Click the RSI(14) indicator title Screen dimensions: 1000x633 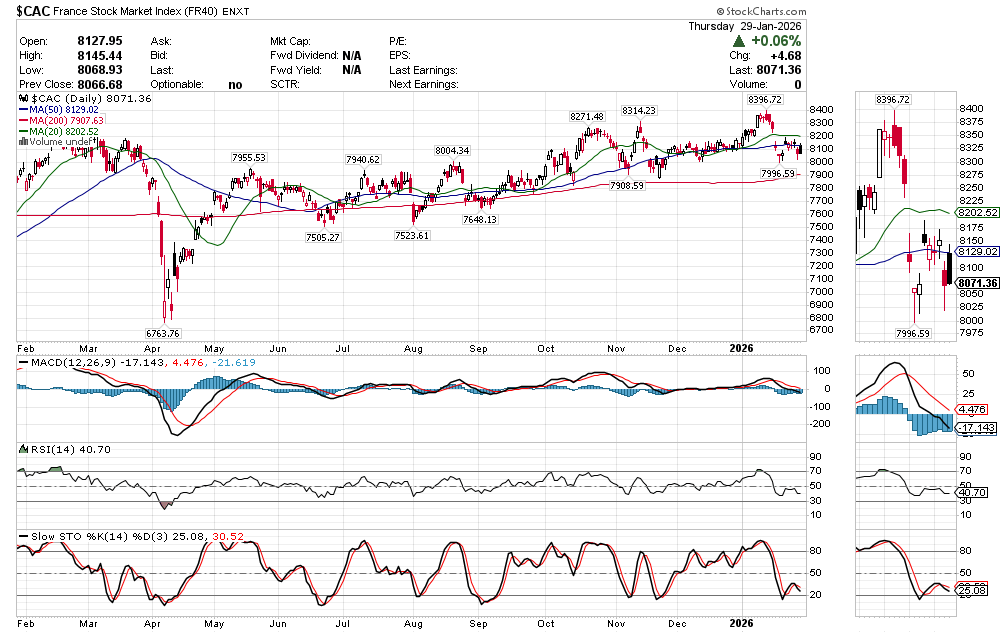(48, 450)
